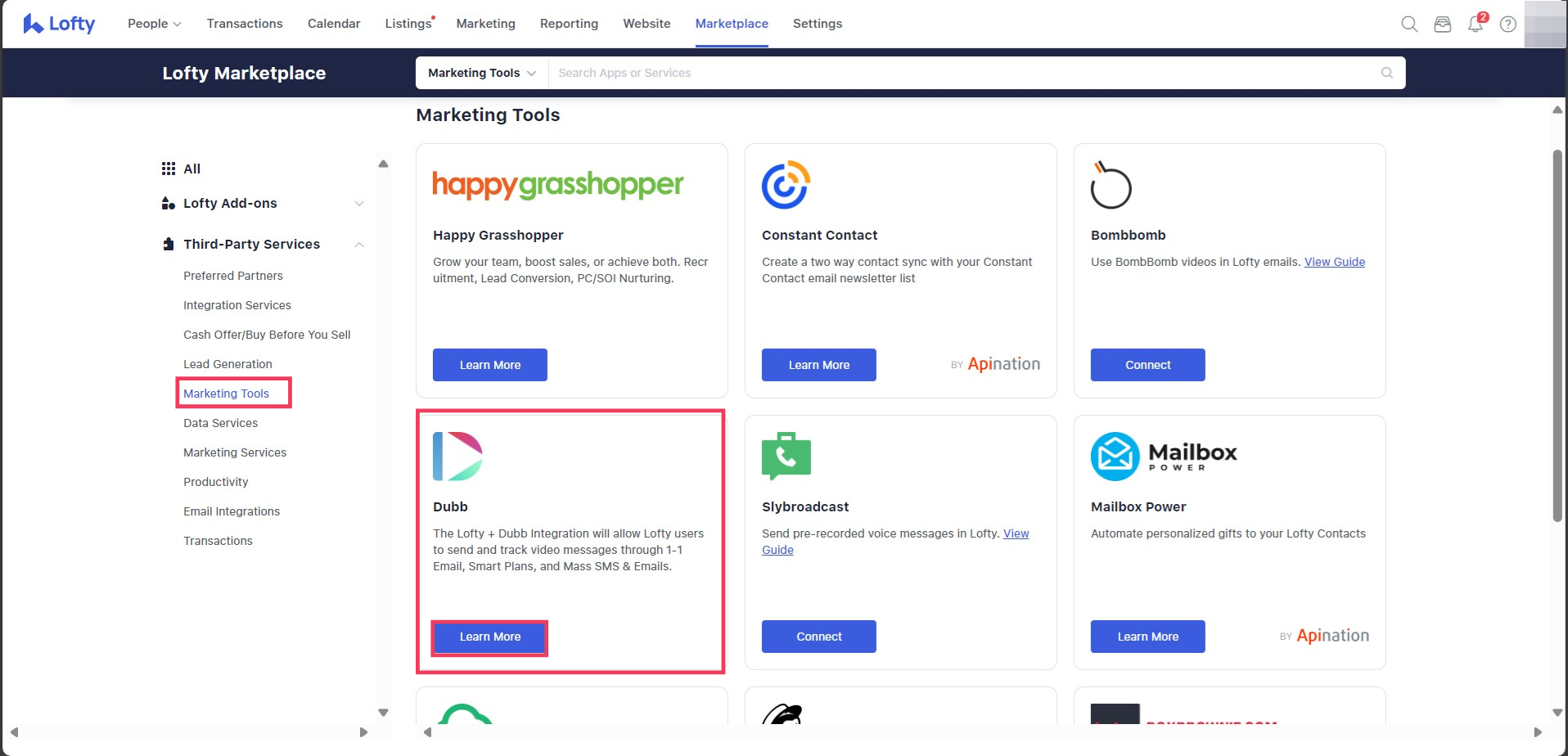Select Marketing Services category
1568x756 pixels.
click(235, 452)
